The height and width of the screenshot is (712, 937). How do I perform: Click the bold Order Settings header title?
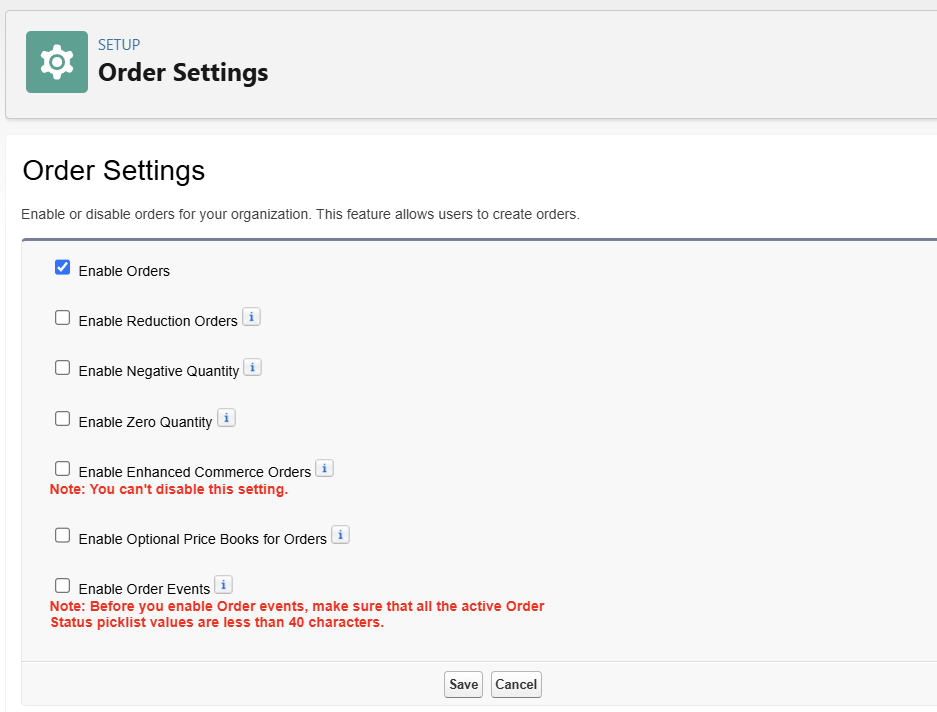tap(183, 73)
